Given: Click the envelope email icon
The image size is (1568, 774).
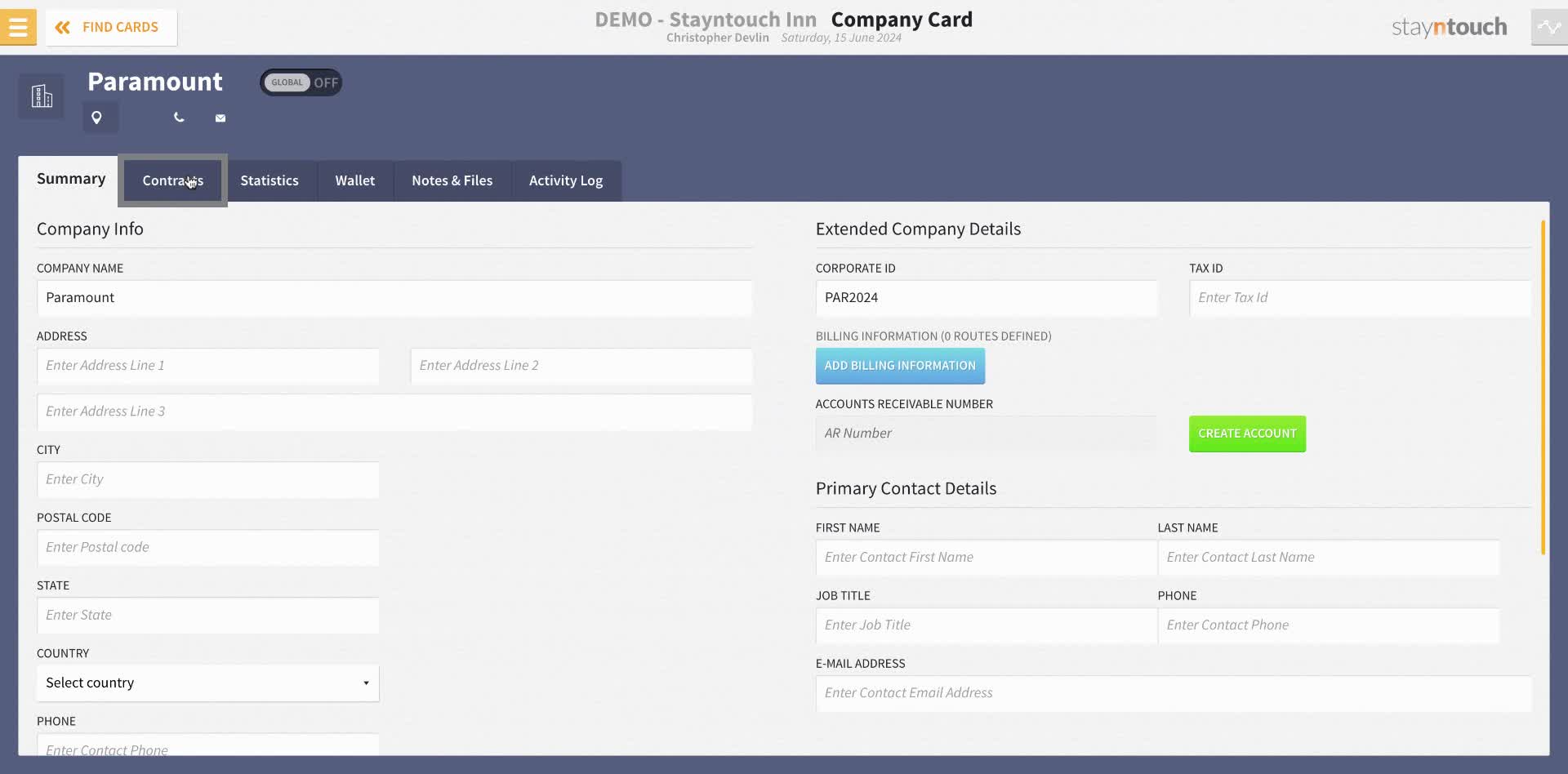Looking at the screenshot, I should point(220,118).
